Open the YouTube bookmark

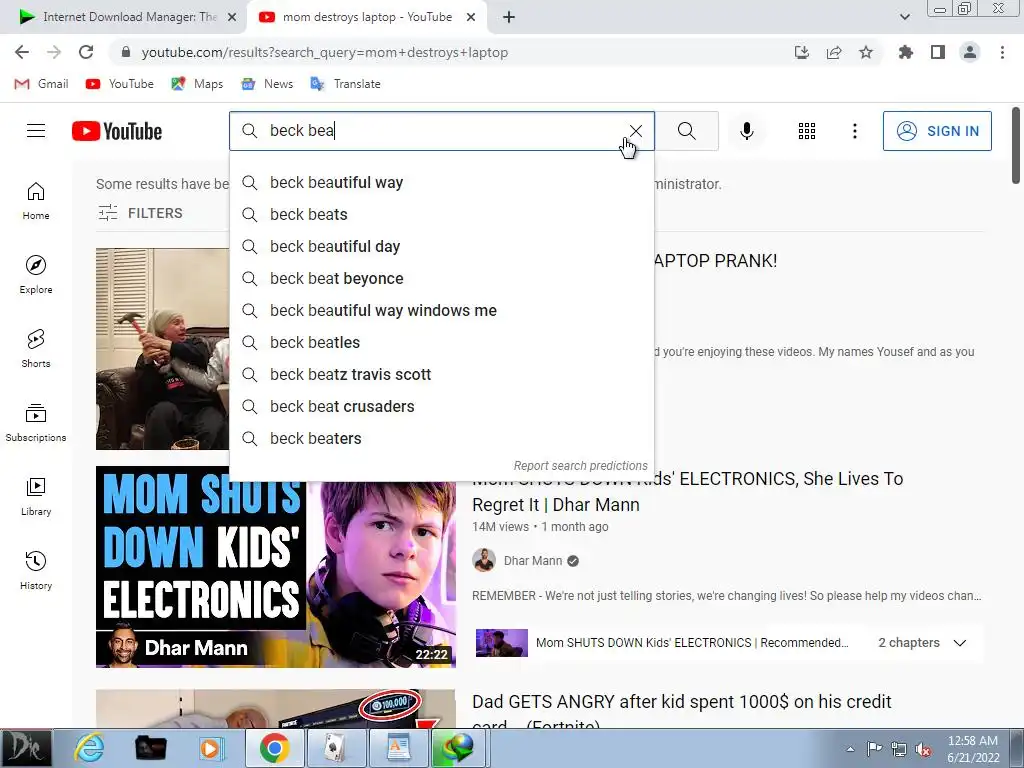120,84
